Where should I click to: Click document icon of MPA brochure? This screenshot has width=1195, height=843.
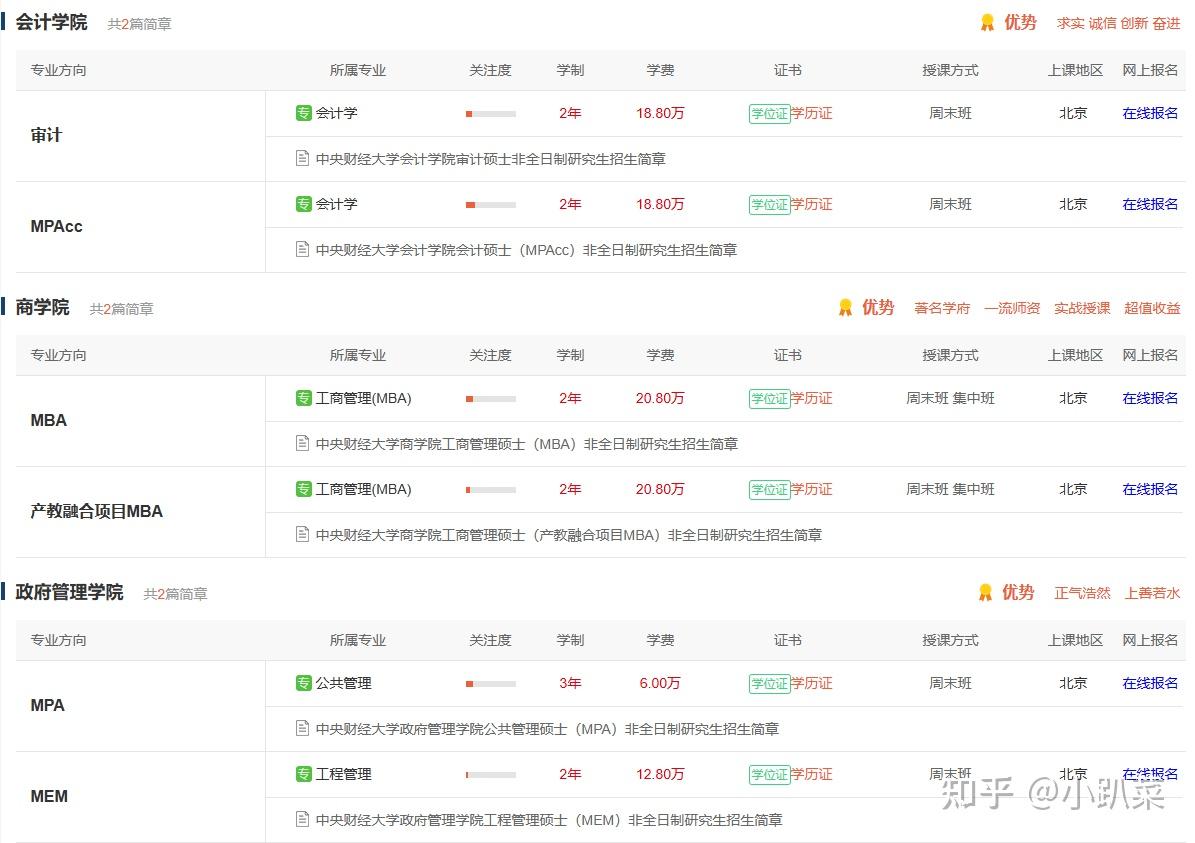[x=303, y=728]
